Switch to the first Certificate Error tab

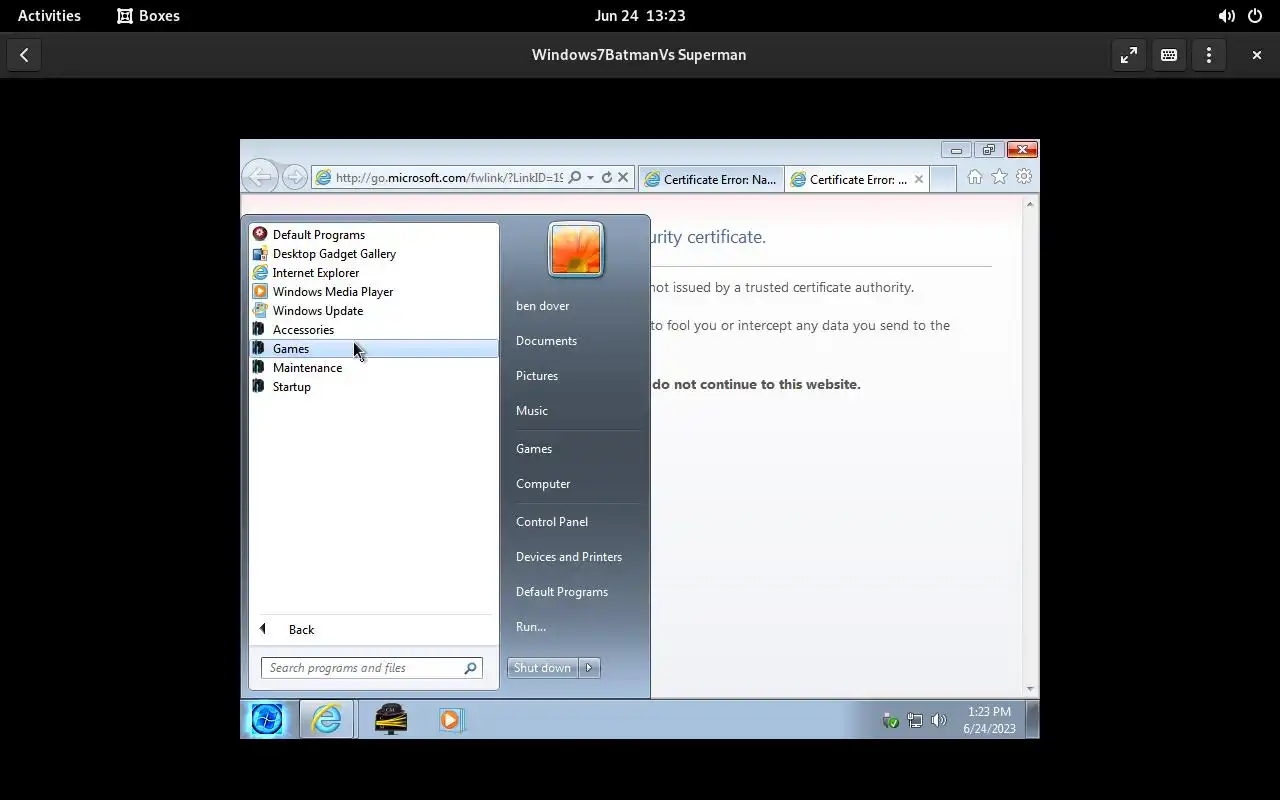pos(711,179)
